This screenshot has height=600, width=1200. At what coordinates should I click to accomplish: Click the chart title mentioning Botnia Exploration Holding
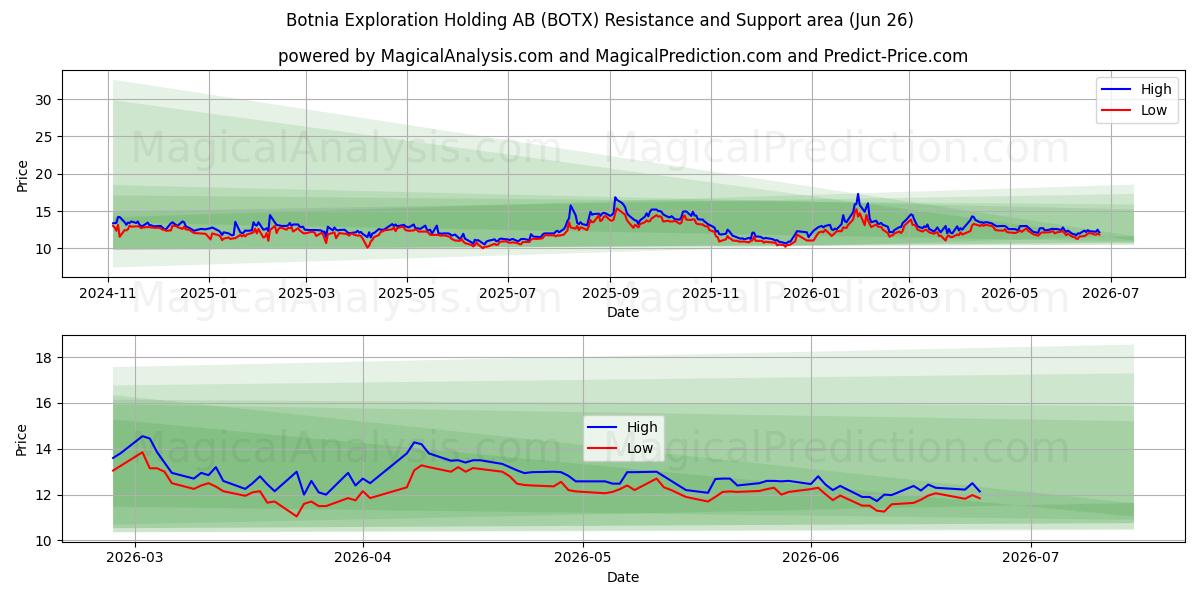[599, 20]
